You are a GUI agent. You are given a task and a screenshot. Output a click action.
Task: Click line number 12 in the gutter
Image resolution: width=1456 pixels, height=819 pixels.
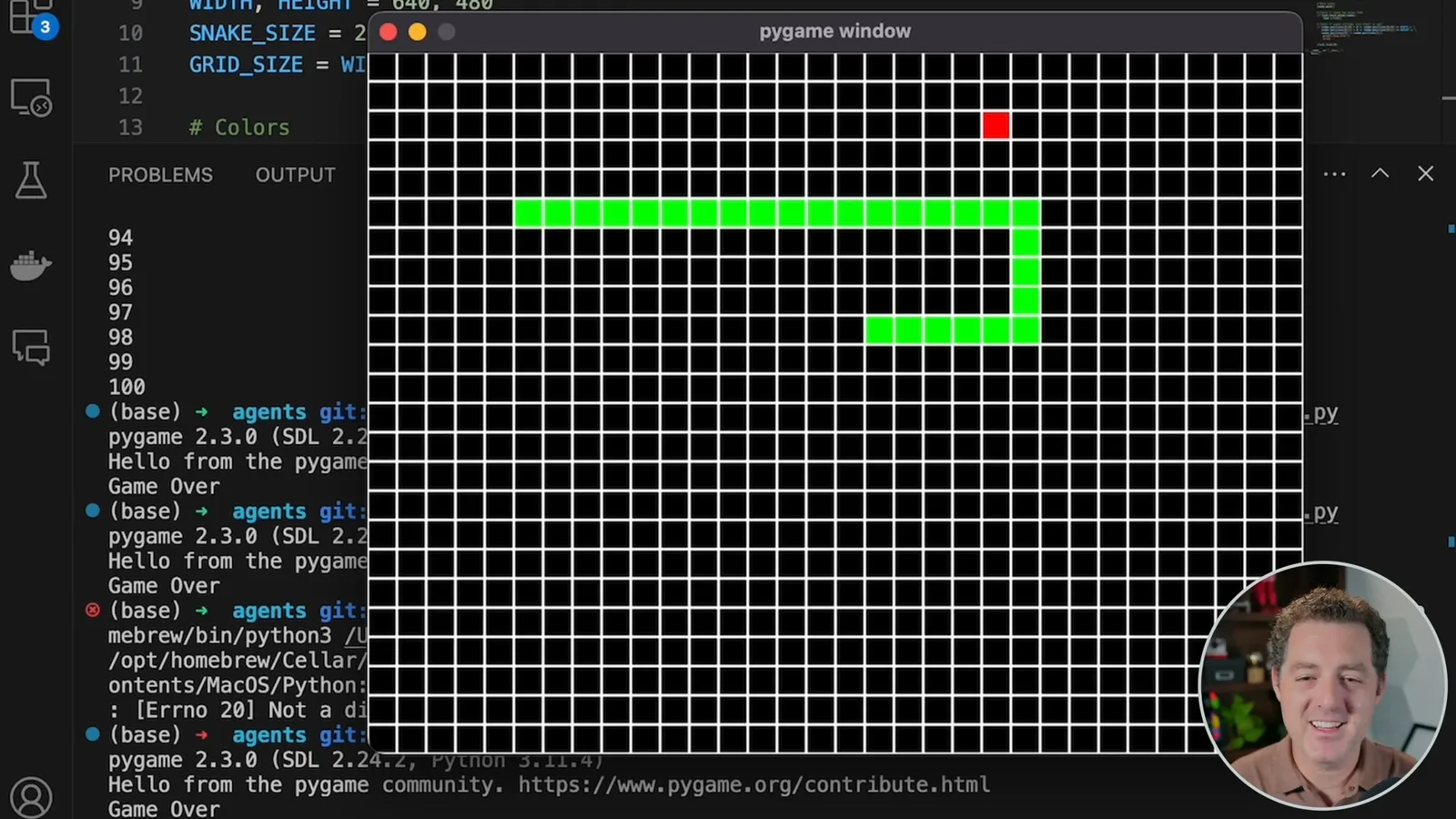[130, 96]
